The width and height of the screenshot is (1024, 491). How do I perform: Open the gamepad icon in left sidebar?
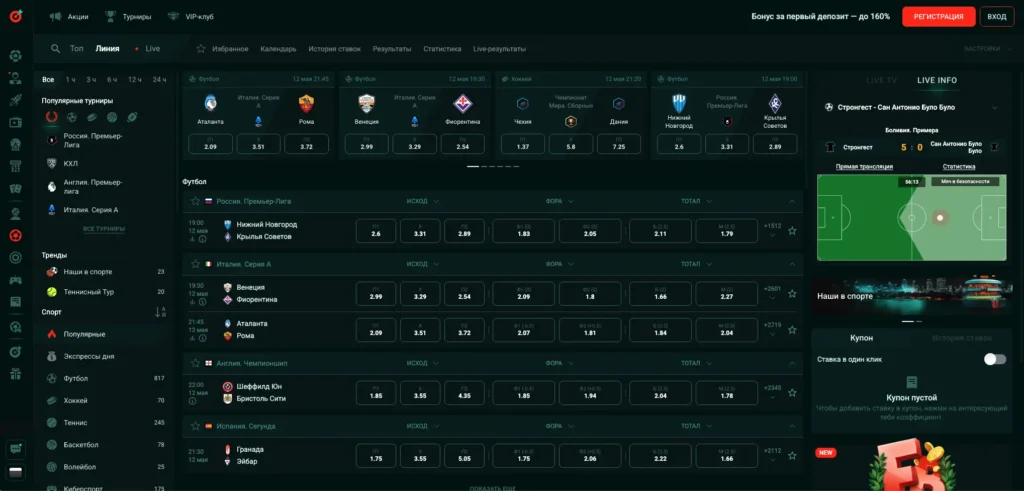[15, 279]
